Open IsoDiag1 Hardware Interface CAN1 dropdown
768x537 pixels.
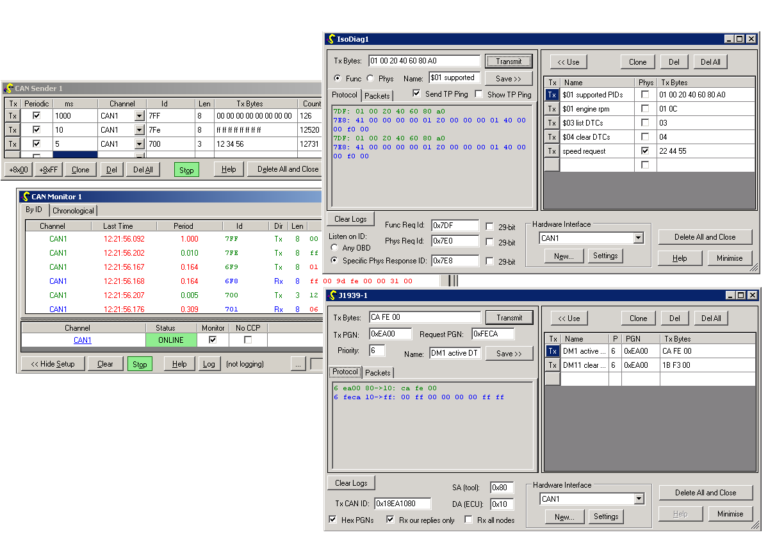637,239
